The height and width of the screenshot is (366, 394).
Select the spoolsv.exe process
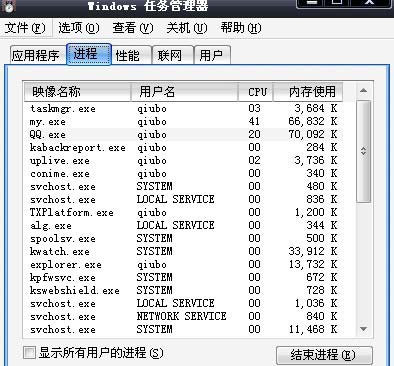pos(183,239)
